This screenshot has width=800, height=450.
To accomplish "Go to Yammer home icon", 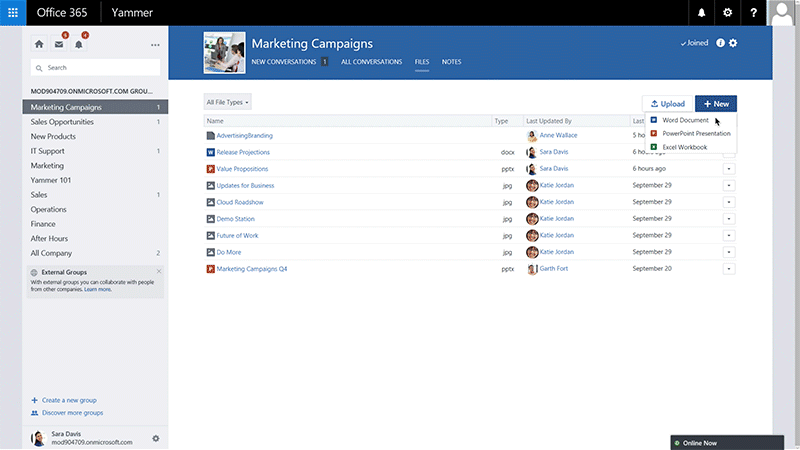I will pyautogui.click(x=39, y=44).
